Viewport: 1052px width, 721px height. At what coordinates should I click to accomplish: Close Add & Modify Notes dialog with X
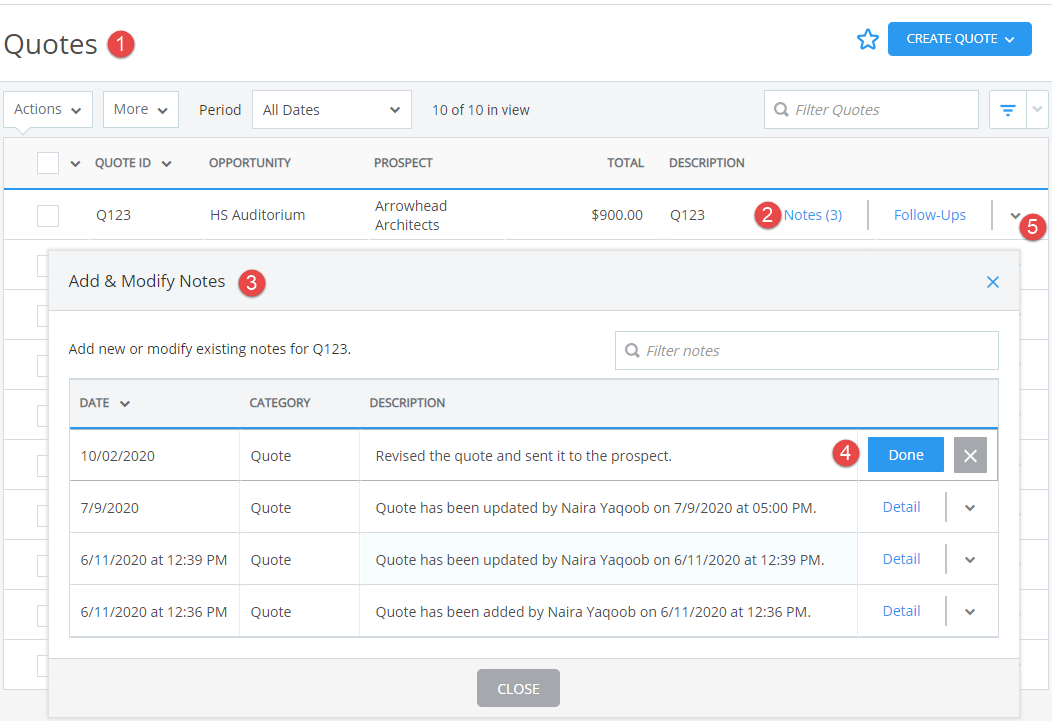click(x=993, y=282)
